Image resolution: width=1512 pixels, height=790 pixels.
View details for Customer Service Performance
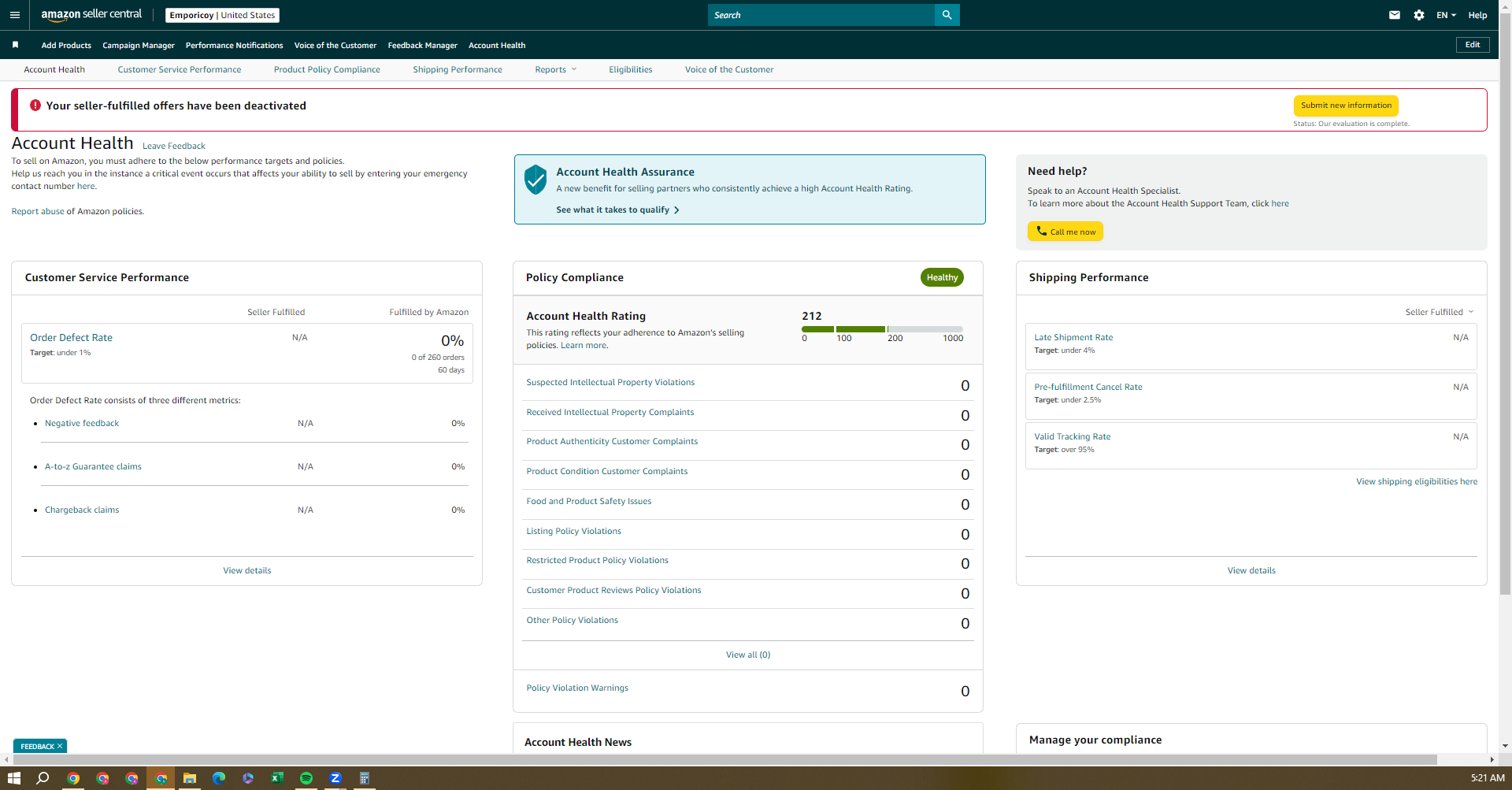247,570
